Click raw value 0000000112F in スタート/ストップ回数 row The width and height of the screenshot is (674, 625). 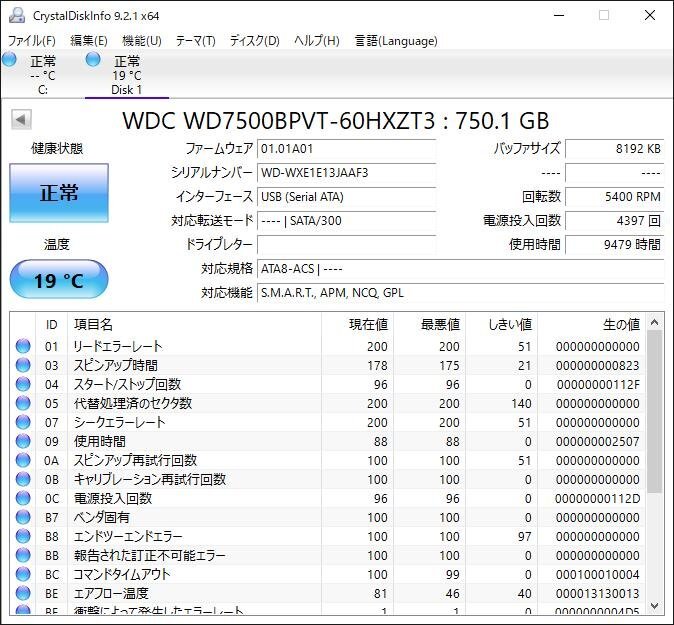click(x=598, y=384)
